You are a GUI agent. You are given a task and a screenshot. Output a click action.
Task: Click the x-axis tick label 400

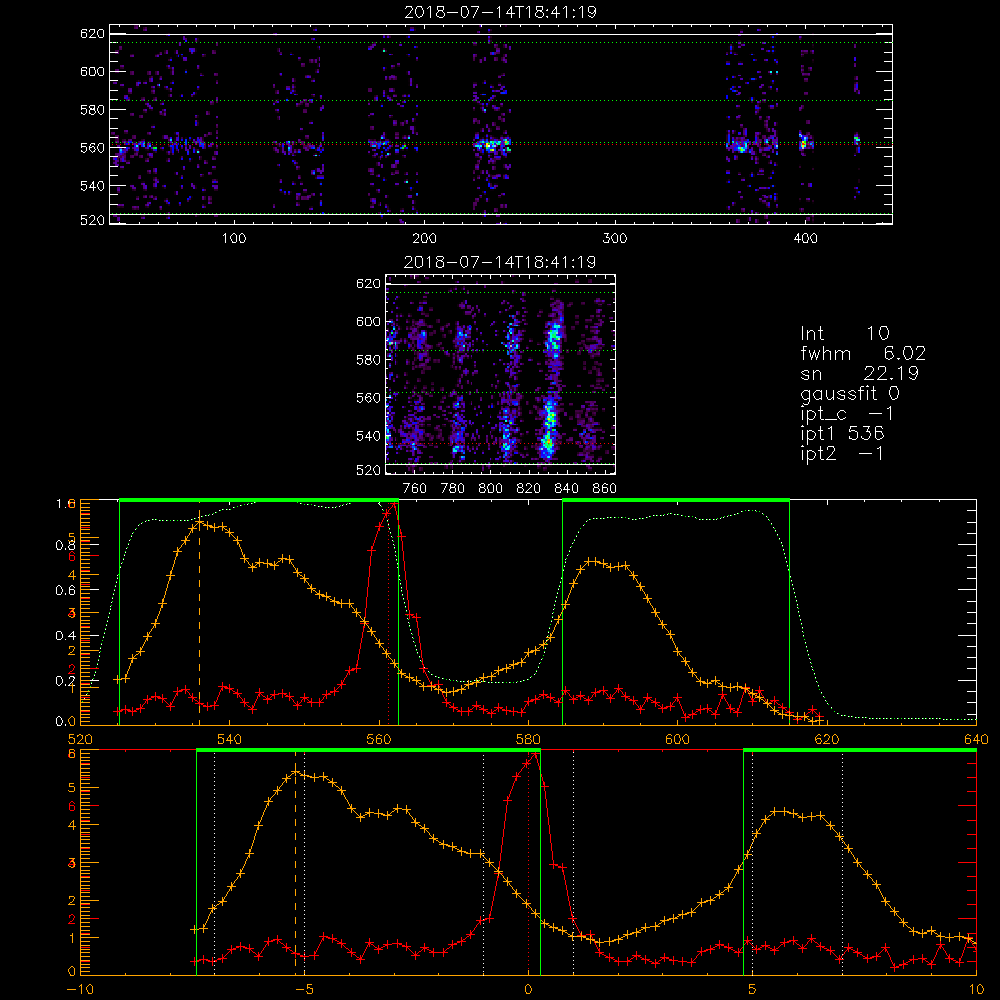point(805,239)
